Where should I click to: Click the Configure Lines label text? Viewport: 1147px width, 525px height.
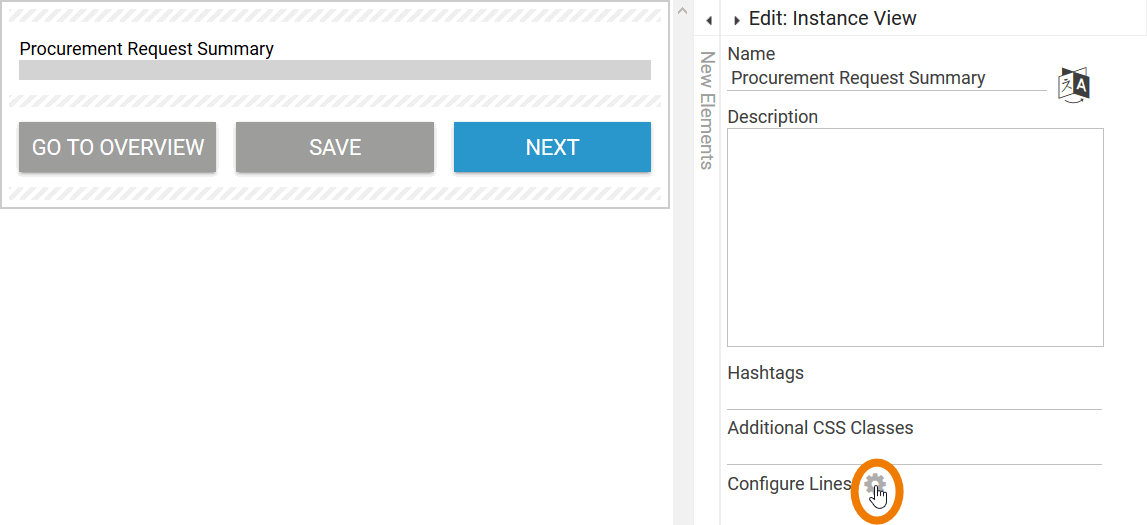(x=789, y=484)
